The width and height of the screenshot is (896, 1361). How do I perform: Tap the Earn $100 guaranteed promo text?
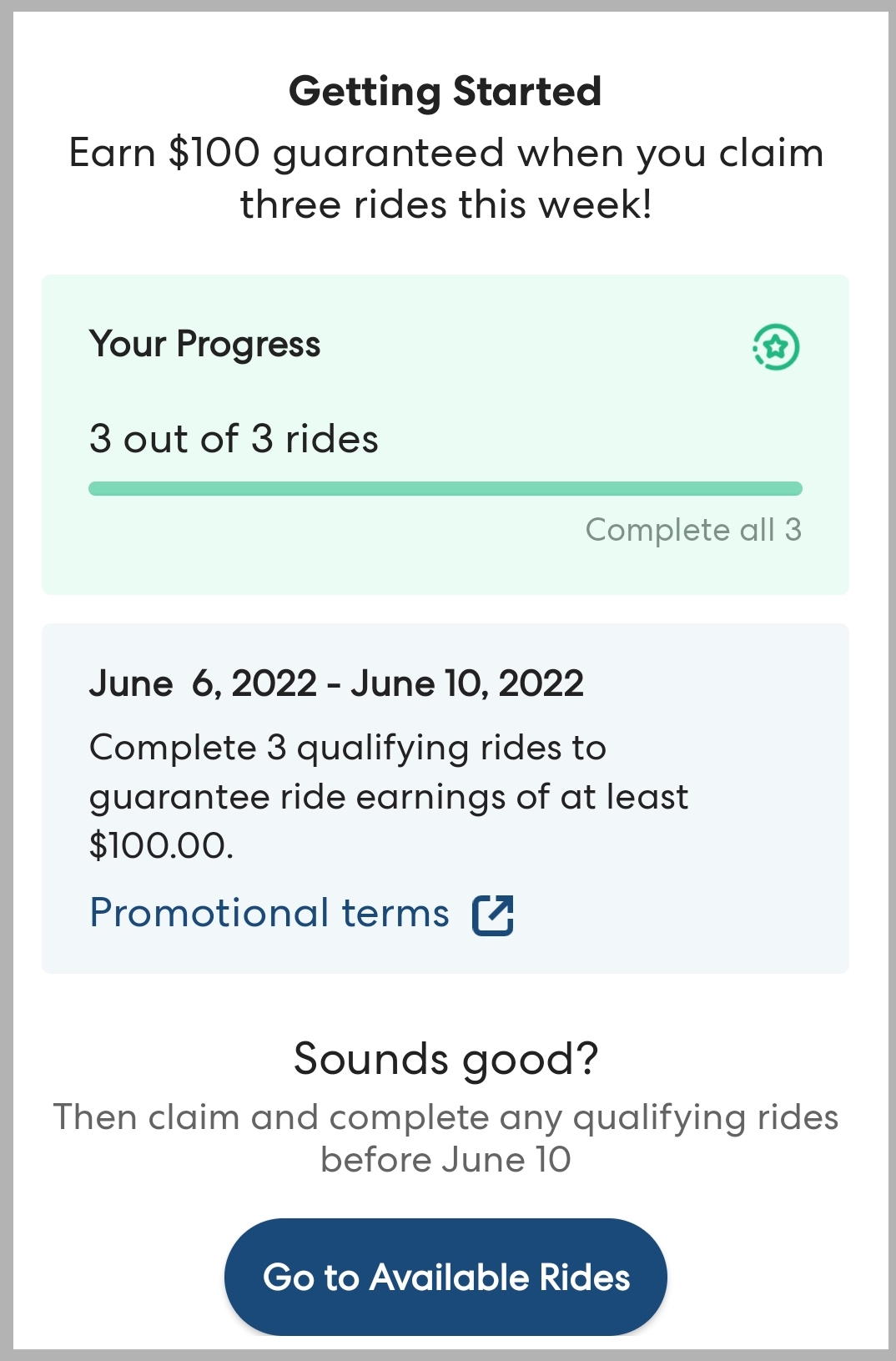coord(445,154)
